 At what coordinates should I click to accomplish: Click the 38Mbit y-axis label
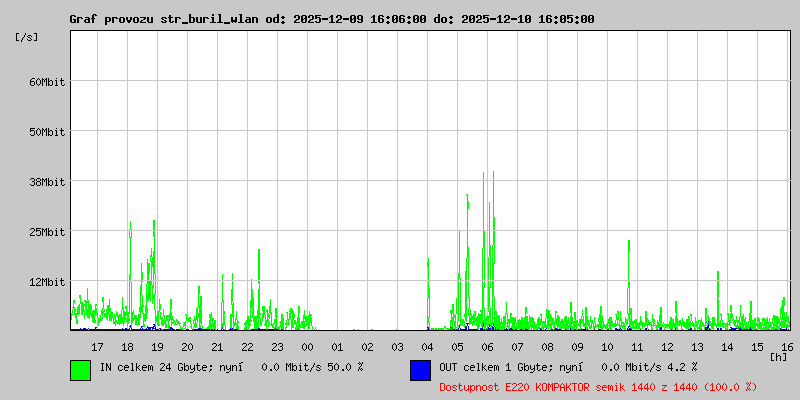tap(47, 182)
